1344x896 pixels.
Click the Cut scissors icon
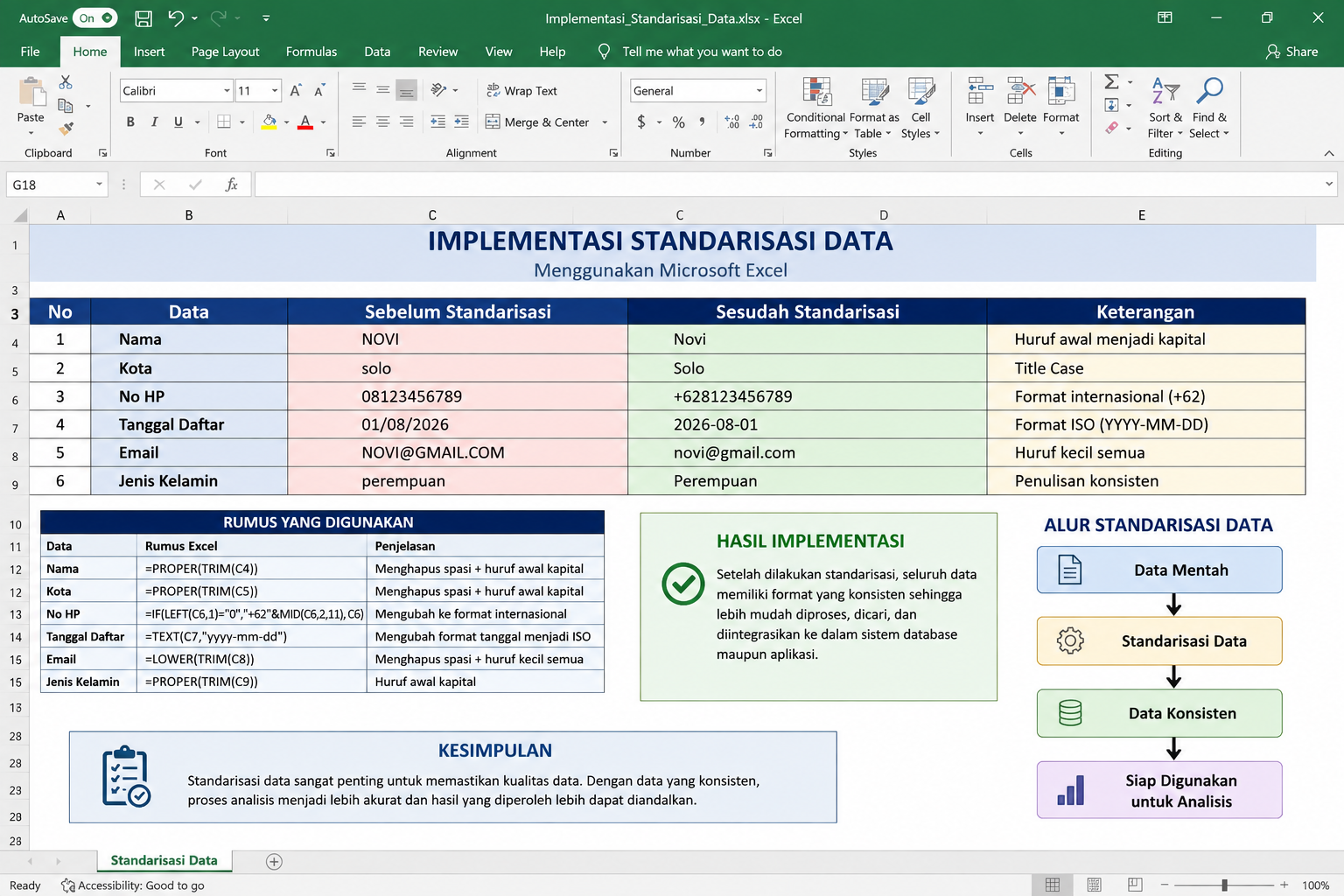[66, 82]
